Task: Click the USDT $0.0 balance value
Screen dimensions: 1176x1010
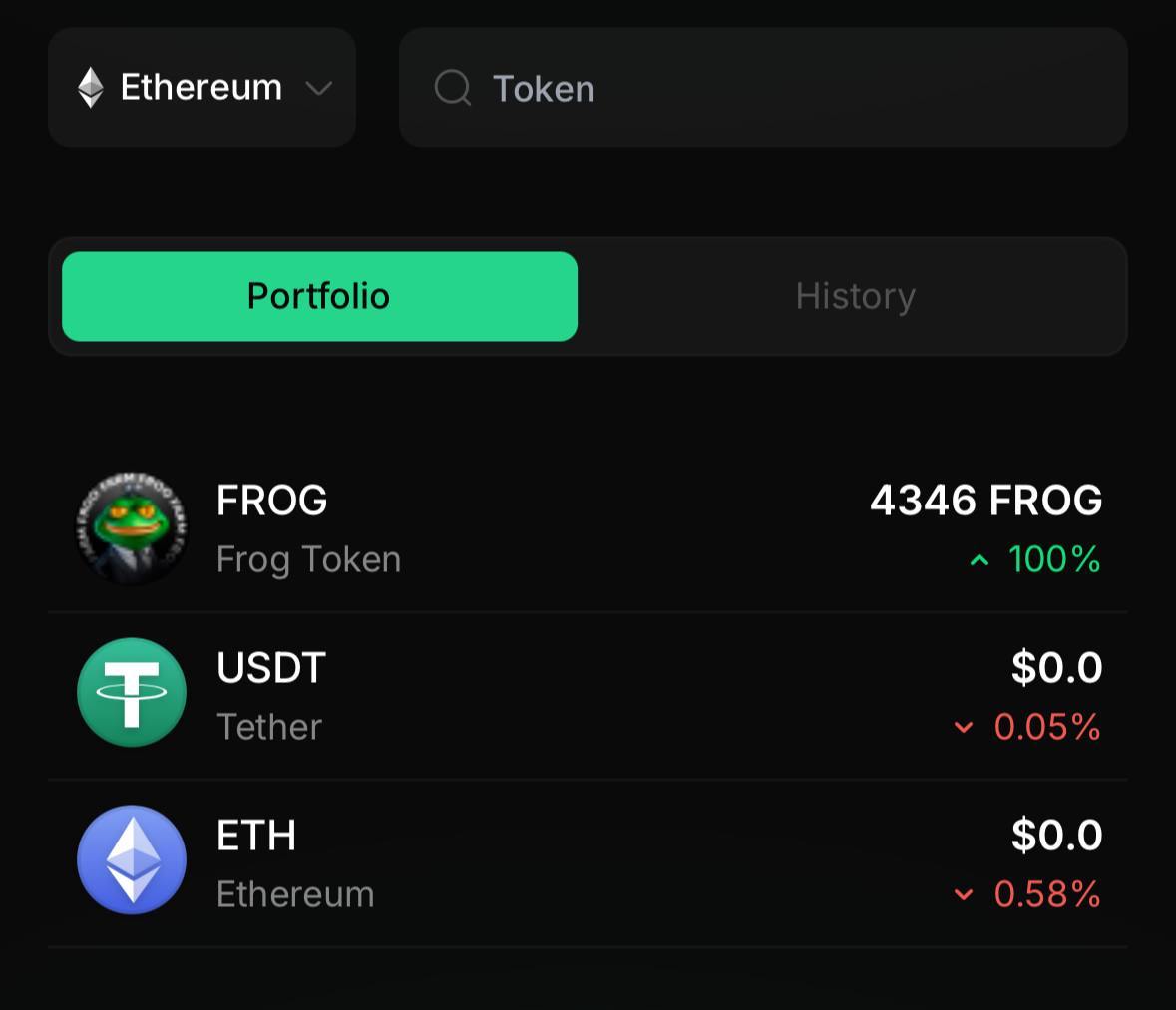Action: pos(1056,667)
